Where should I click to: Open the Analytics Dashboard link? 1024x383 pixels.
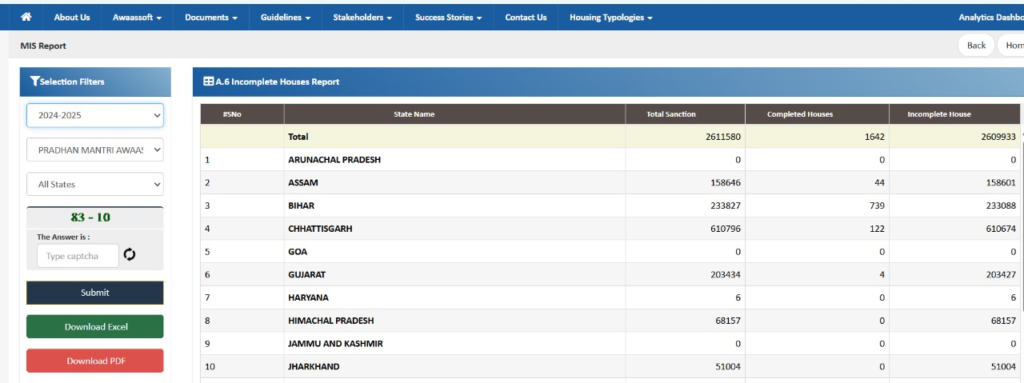tap(991, 18)
